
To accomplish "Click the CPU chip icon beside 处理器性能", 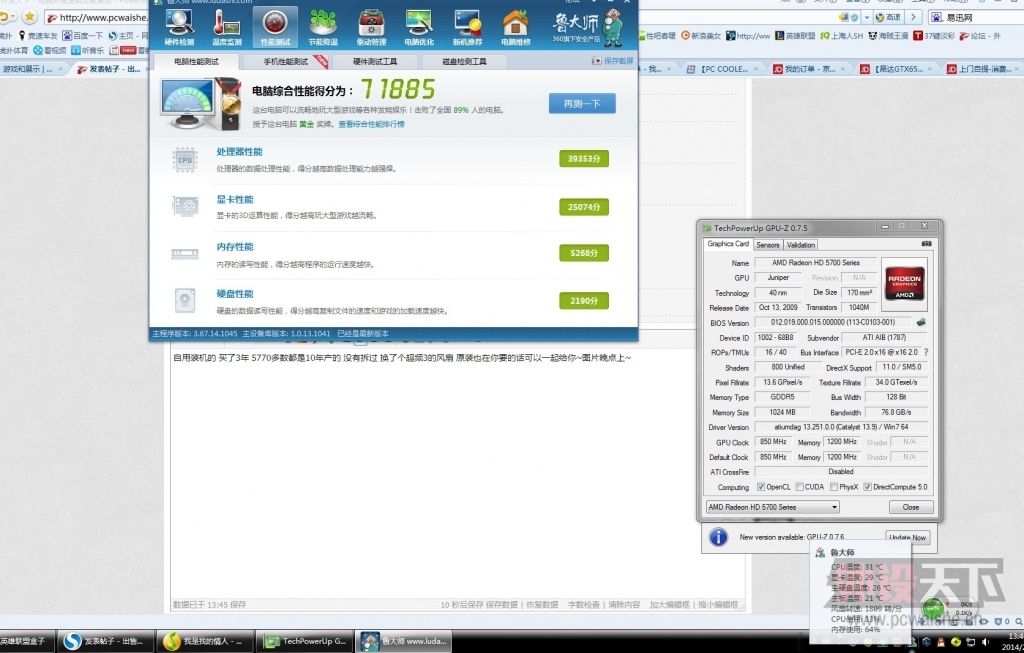I will click(185, 160).
